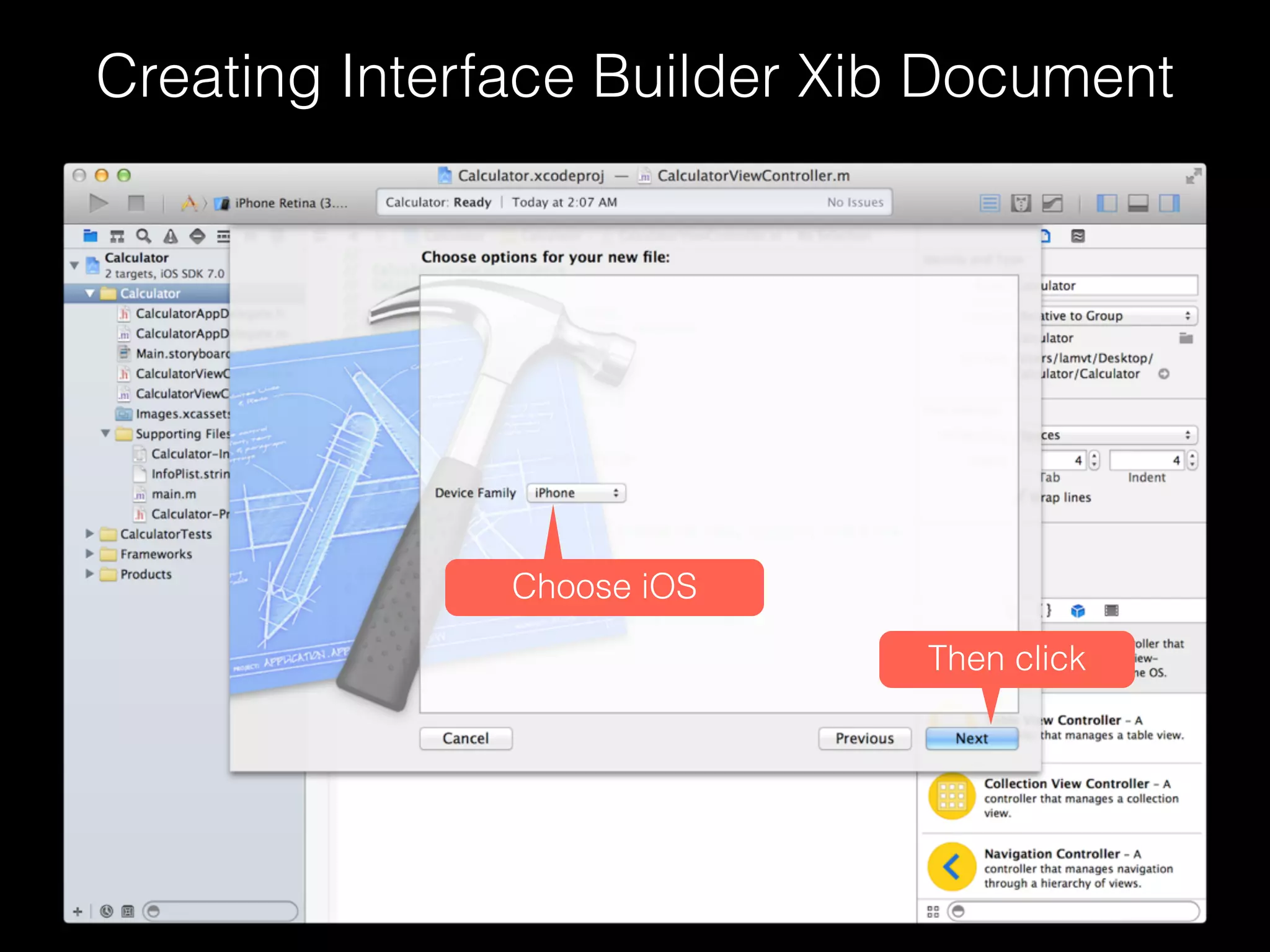The image size is (1270, 952).
Task: Click the Cancel button in dialog
Action: coord(466,738)
